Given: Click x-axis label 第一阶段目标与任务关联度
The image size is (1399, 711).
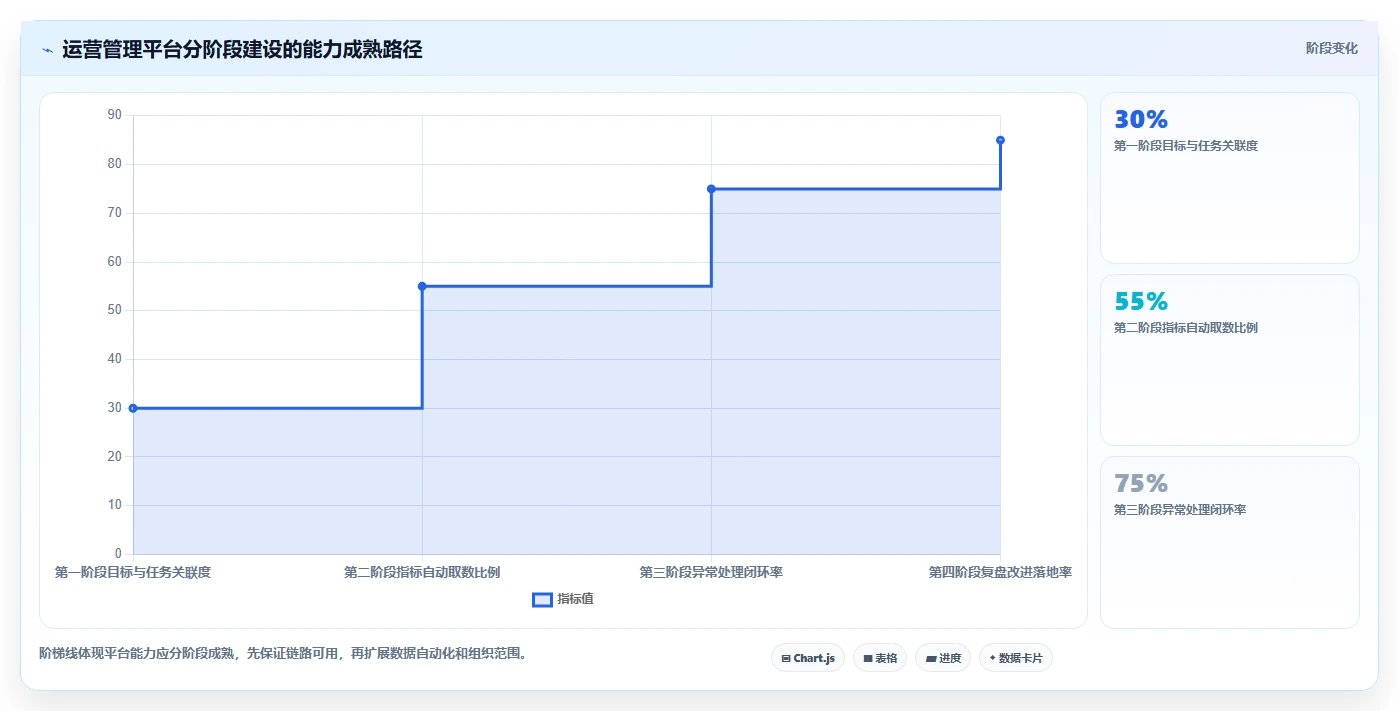Looking at the screenshot, I should click(x=133, y=573).
